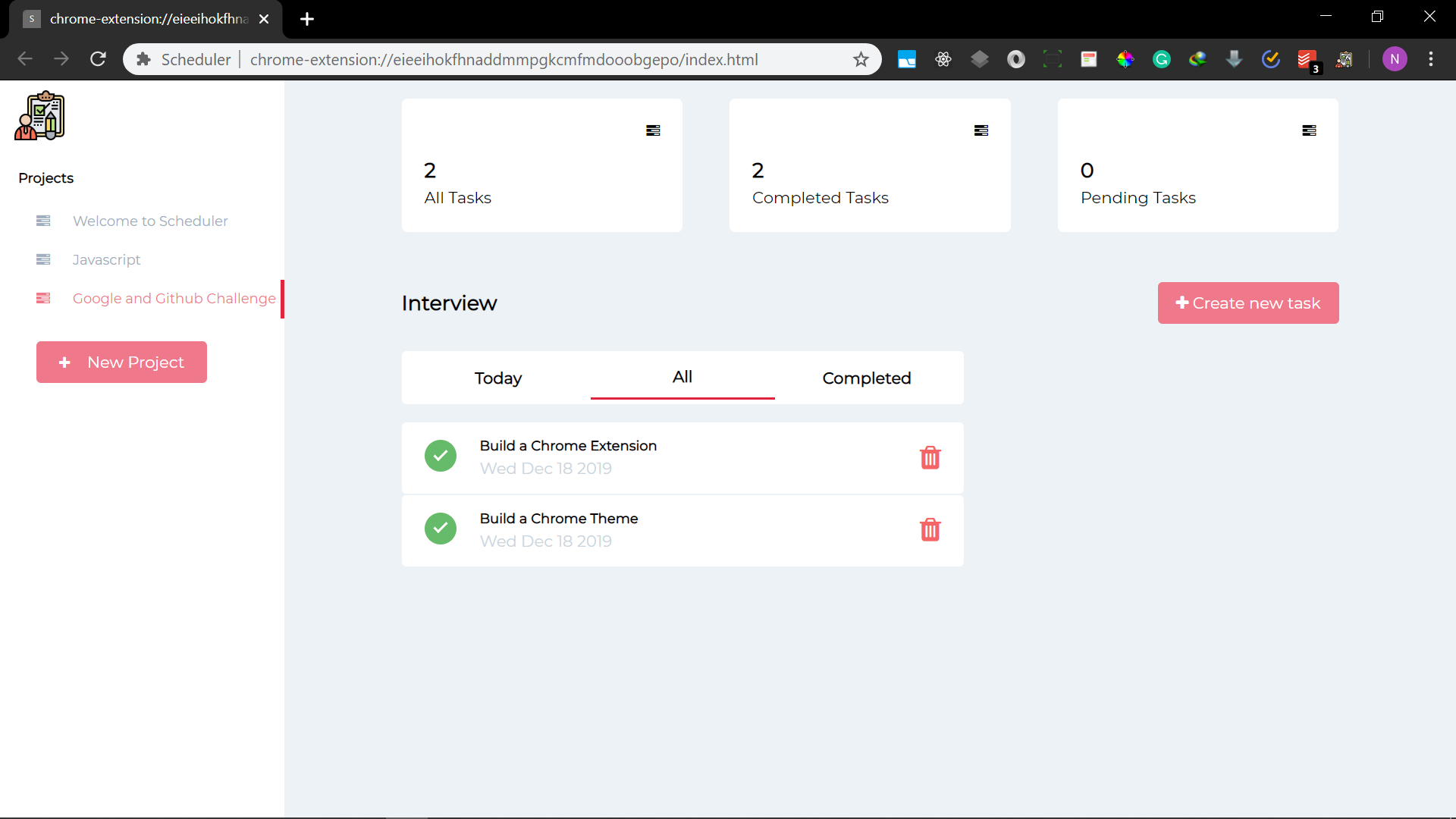Click the star/bookmark icon in the address bar

click(861, 58)
